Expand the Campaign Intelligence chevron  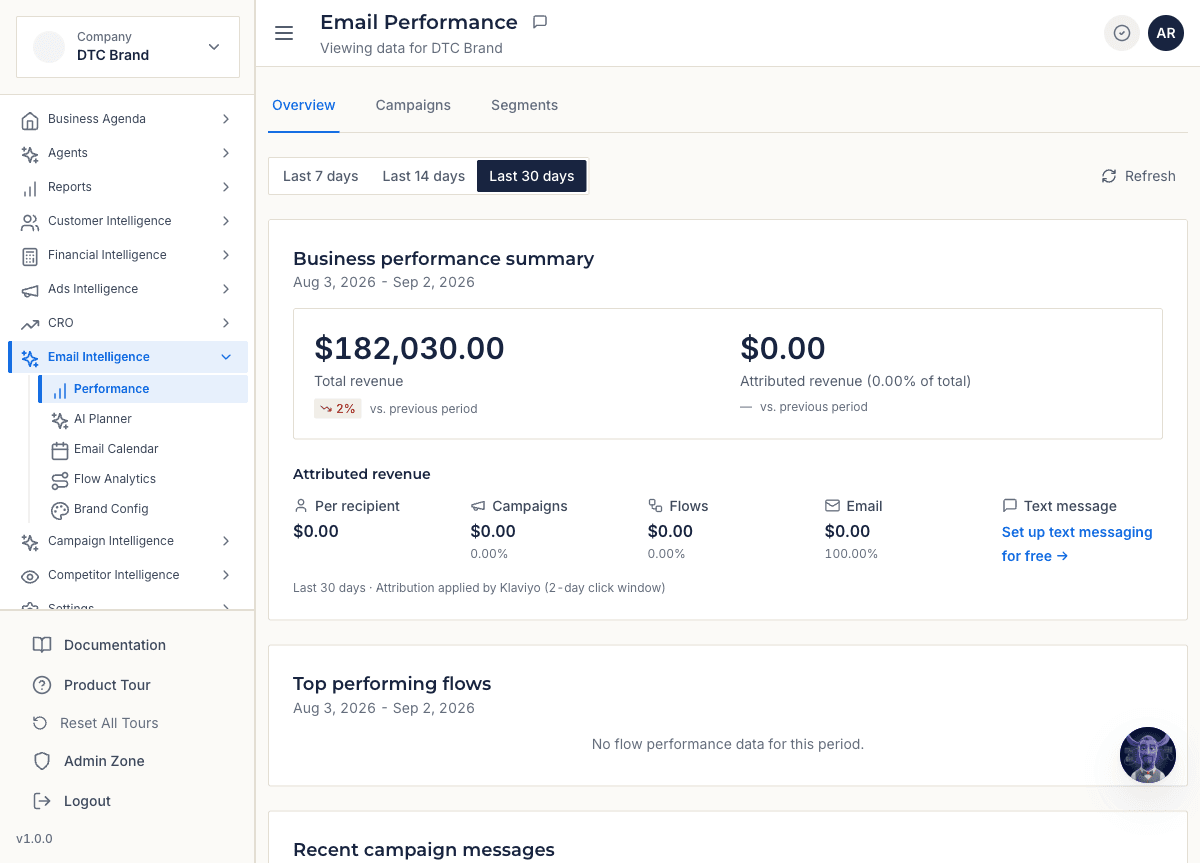pyautogui.click(x=226, y=541)
